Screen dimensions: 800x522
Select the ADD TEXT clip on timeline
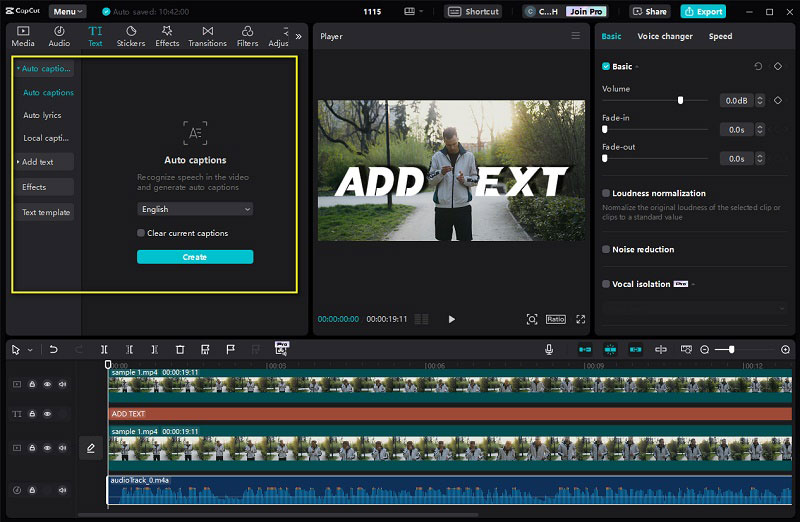tap(449, 414)
